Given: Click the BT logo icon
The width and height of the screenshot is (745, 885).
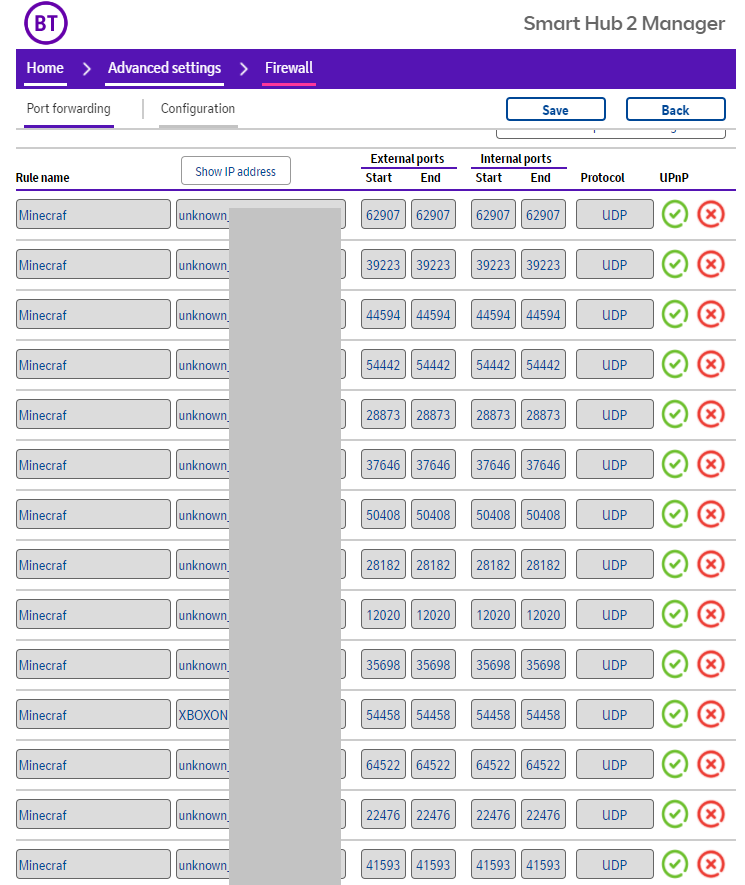Looking at the screenshot, I should [x=46, y=24].
